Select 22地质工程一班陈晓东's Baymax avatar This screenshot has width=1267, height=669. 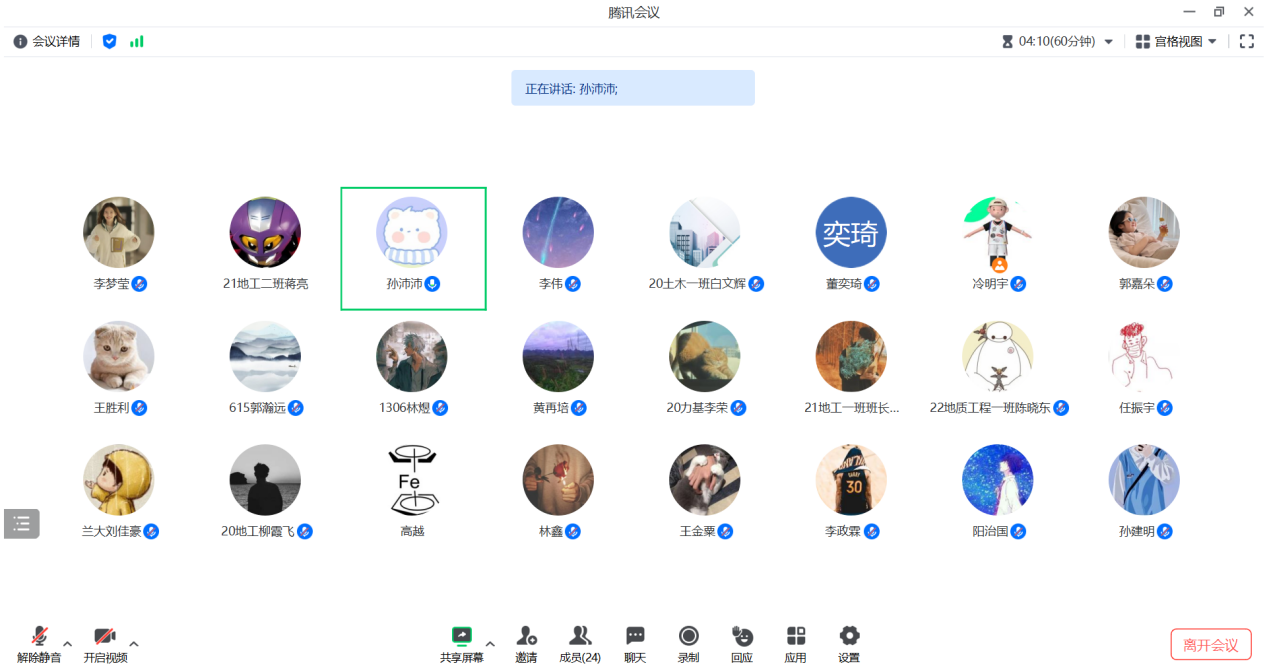tap(998, 356)
